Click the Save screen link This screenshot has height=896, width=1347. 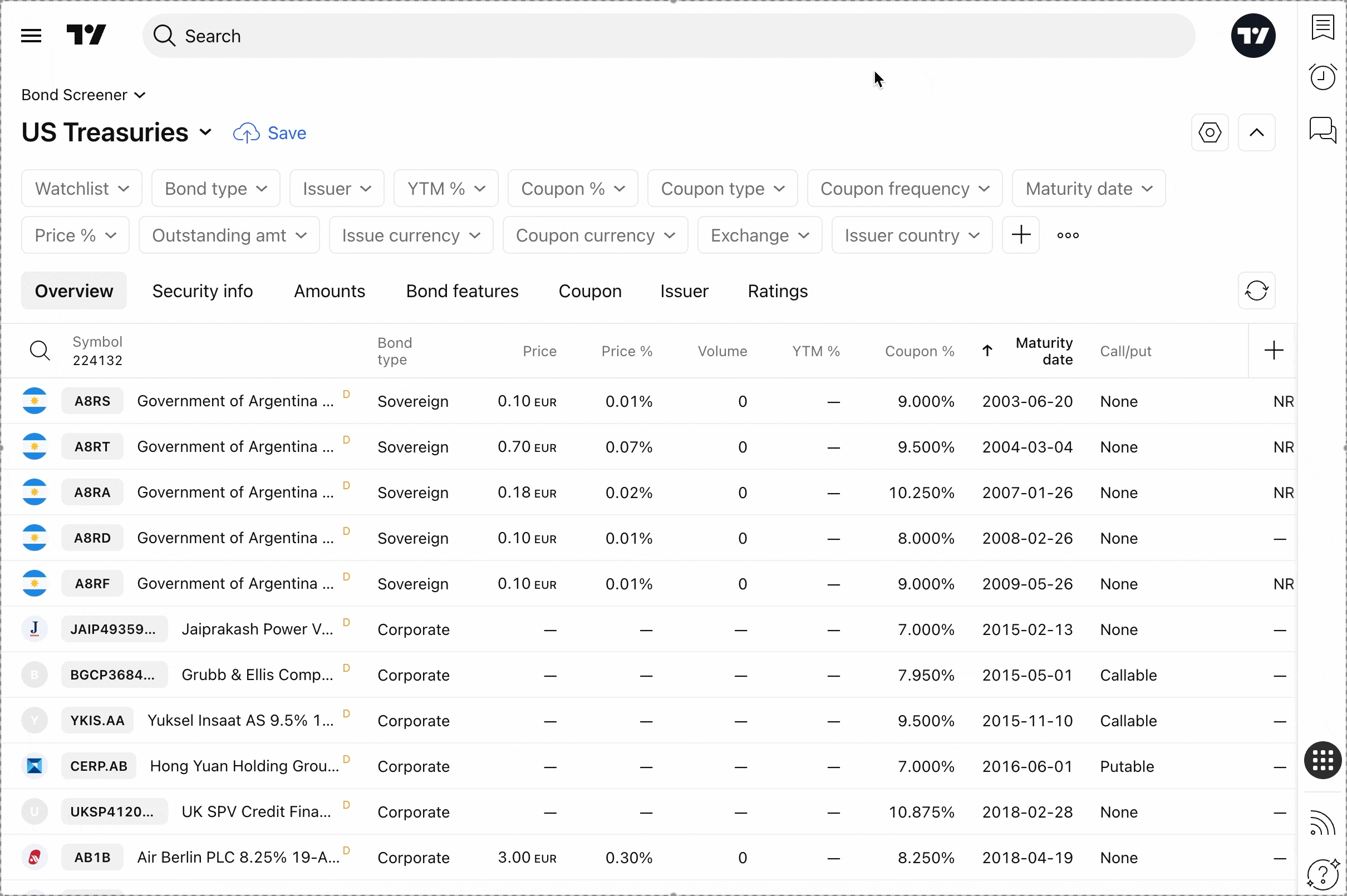[270, 133]
